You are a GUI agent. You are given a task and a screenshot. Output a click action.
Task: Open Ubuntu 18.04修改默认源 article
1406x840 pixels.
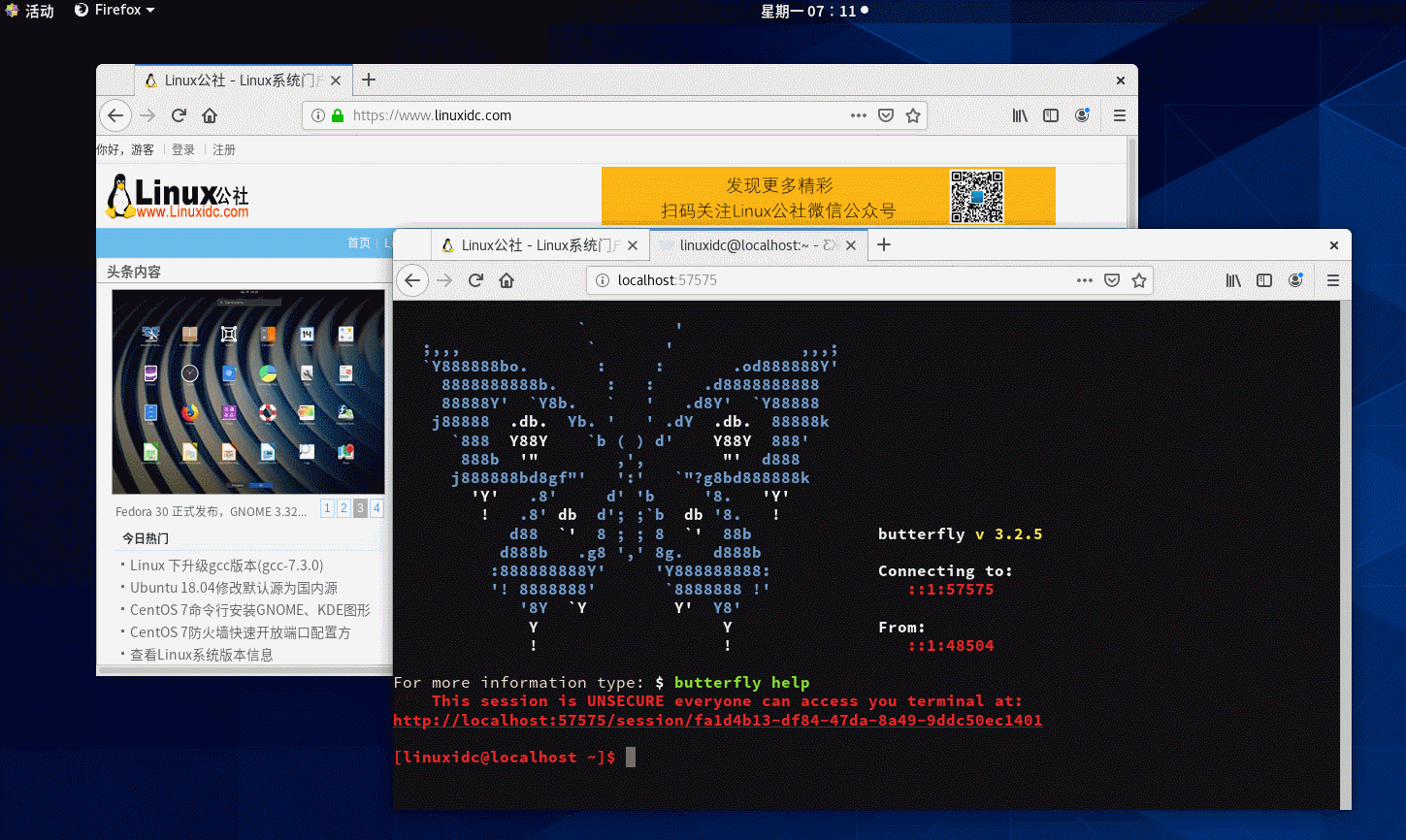click(234, 587)
